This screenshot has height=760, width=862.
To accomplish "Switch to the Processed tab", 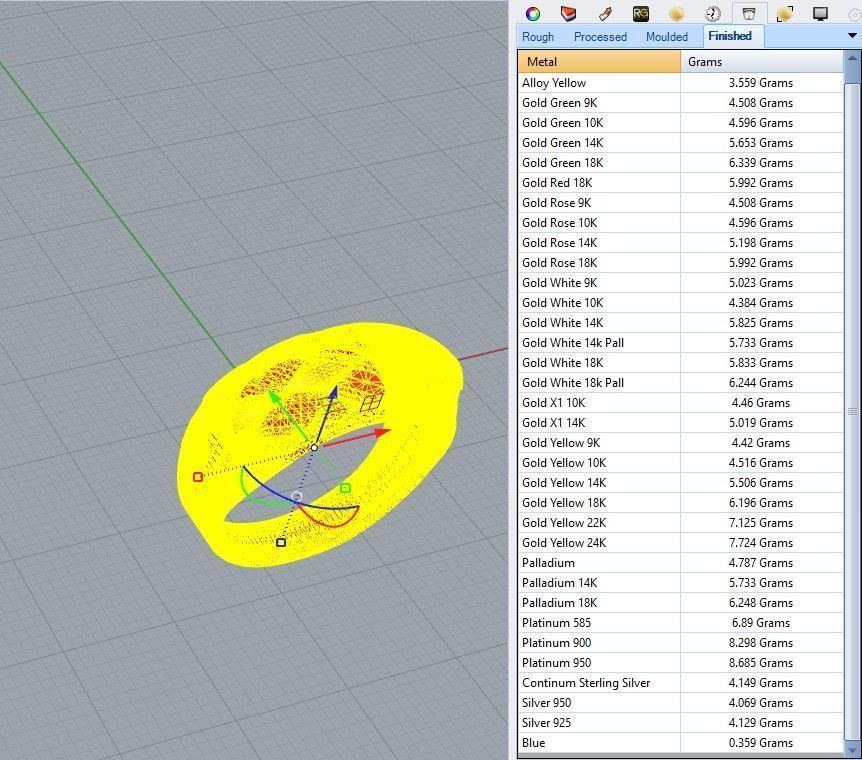I will click(x=600, y=37).
